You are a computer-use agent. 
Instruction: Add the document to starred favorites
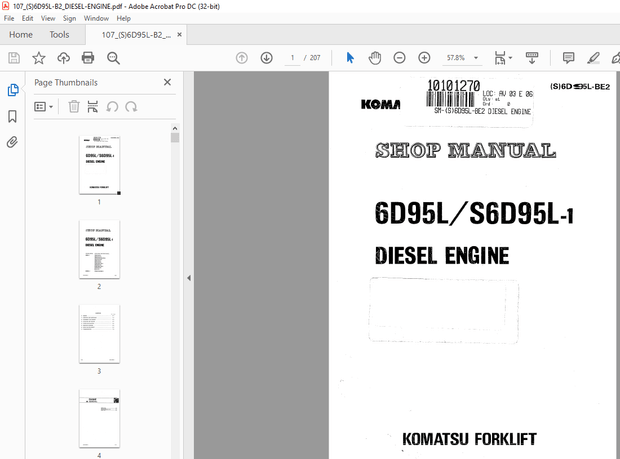[x=39, y=58]
